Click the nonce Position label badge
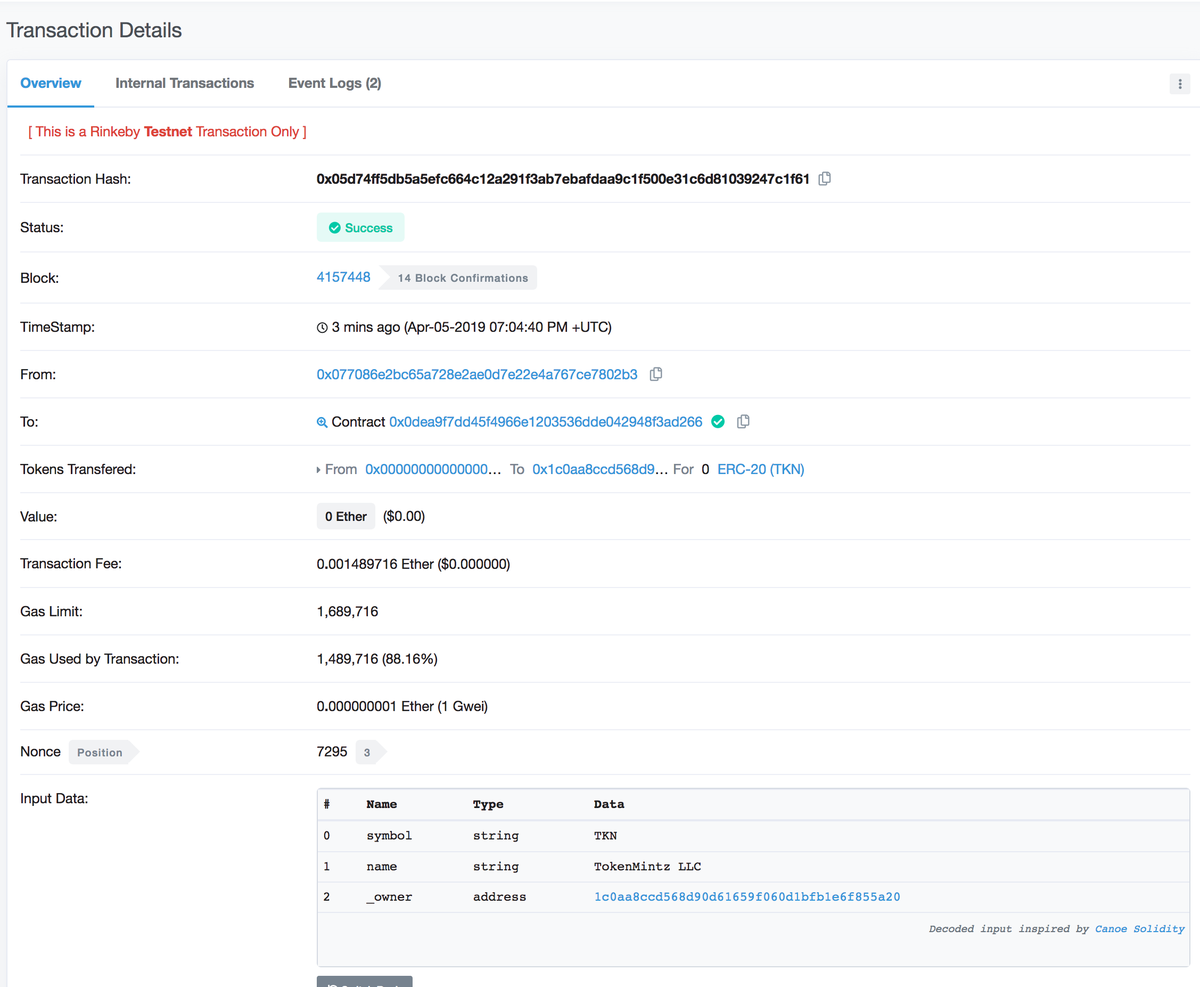 click(103, 753)
